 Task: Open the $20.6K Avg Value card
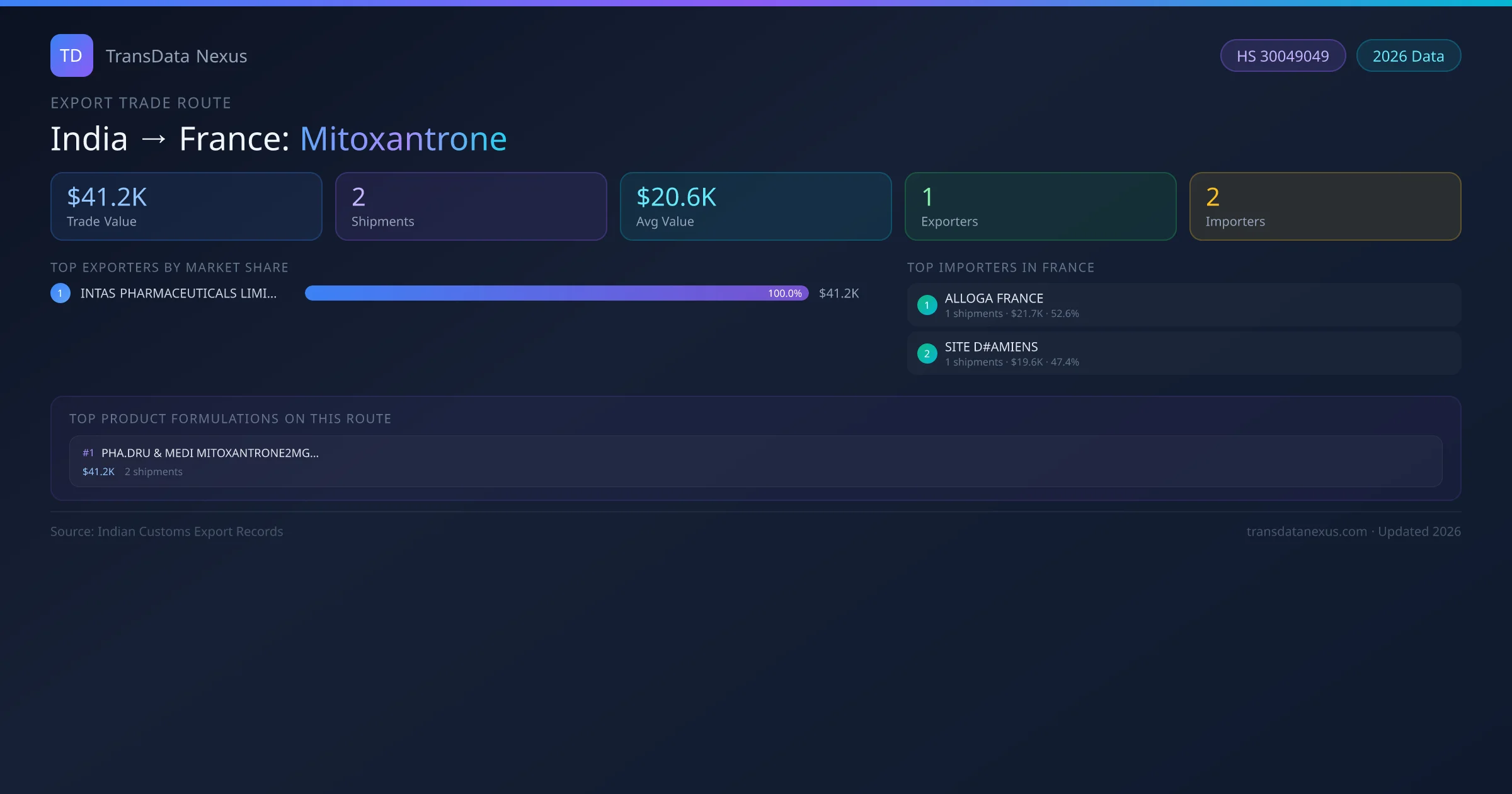755,207
